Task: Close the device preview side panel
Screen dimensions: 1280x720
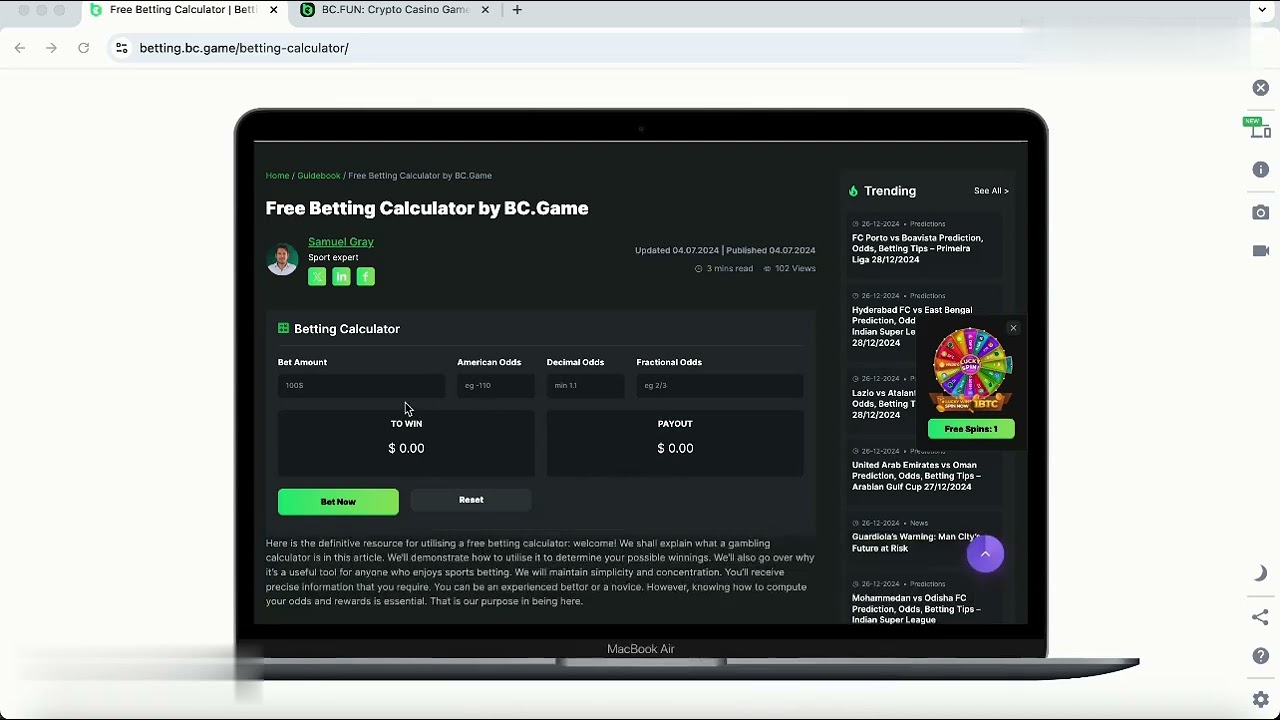Action: coord(1261,88)
